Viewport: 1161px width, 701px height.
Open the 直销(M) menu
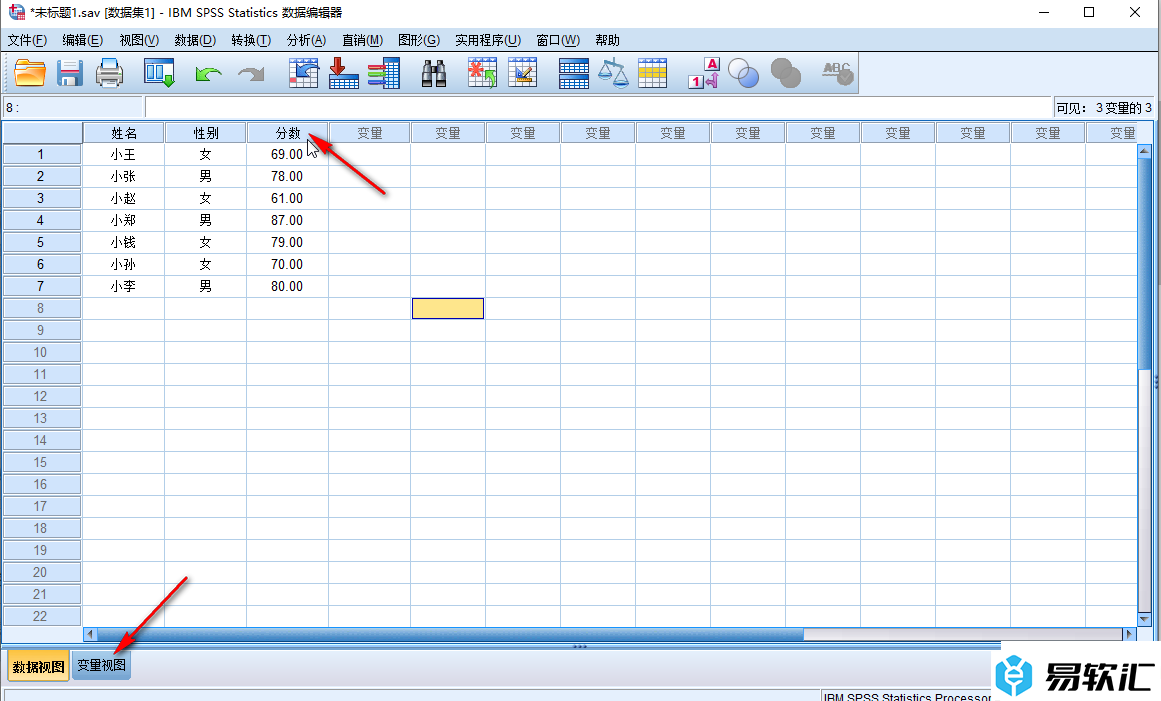362,40
